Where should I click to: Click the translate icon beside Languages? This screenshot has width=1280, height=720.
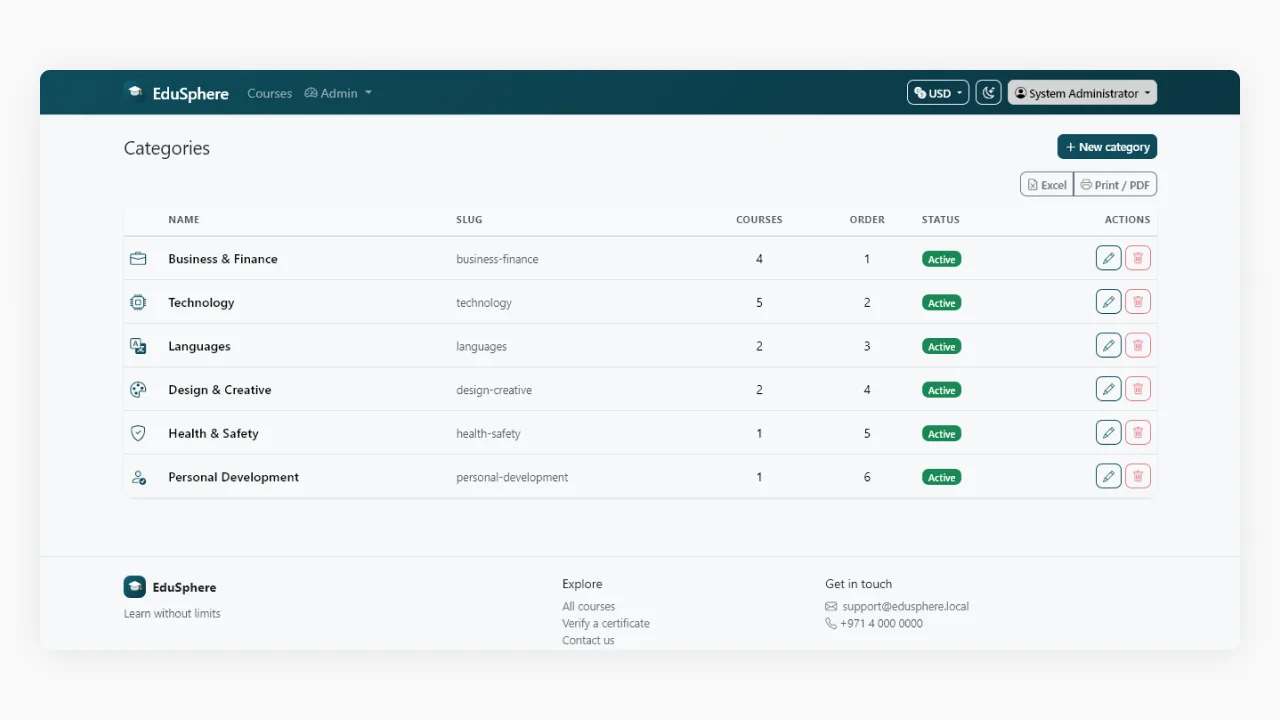[x=138, y=346]
